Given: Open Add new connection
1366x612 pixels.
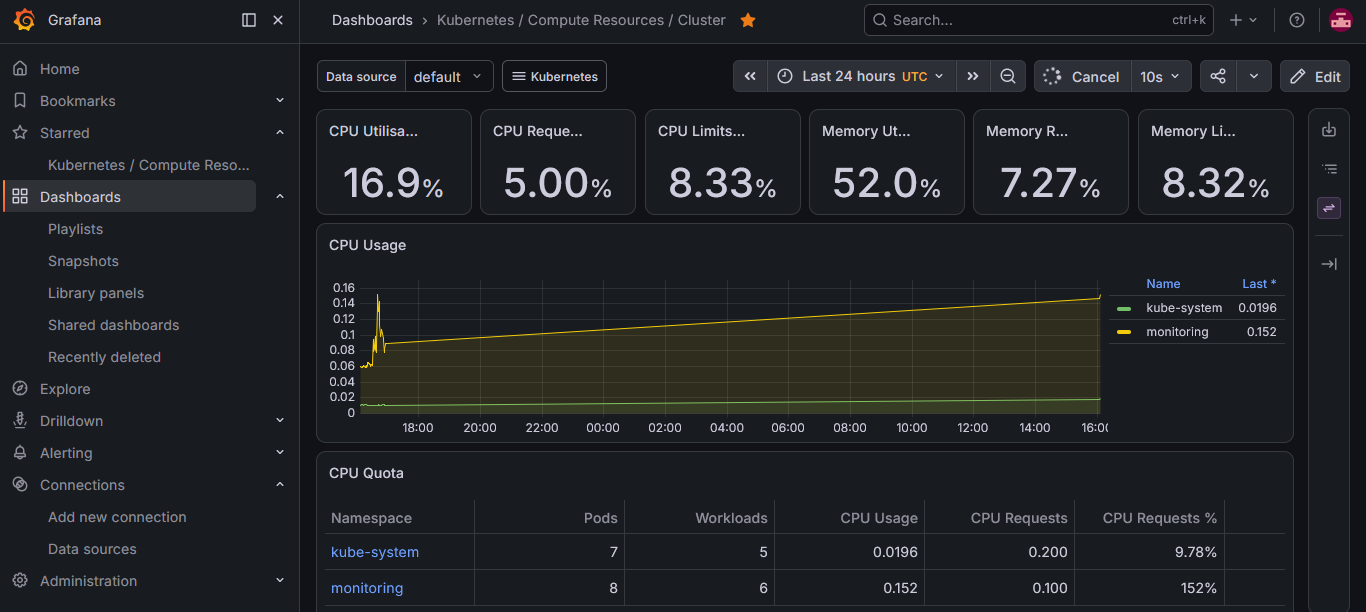Looking at the screenshot, I should 117,517.
